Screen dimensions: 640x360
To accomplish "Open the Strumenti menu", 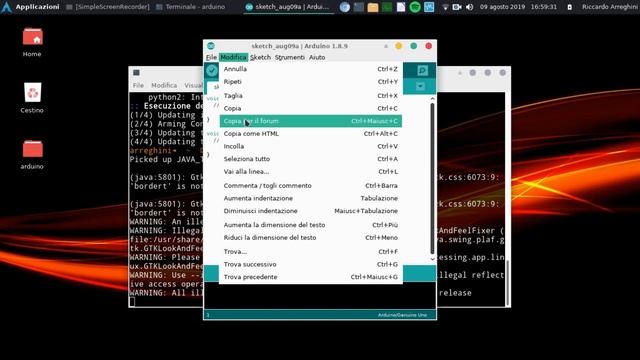I will [289, 57].
